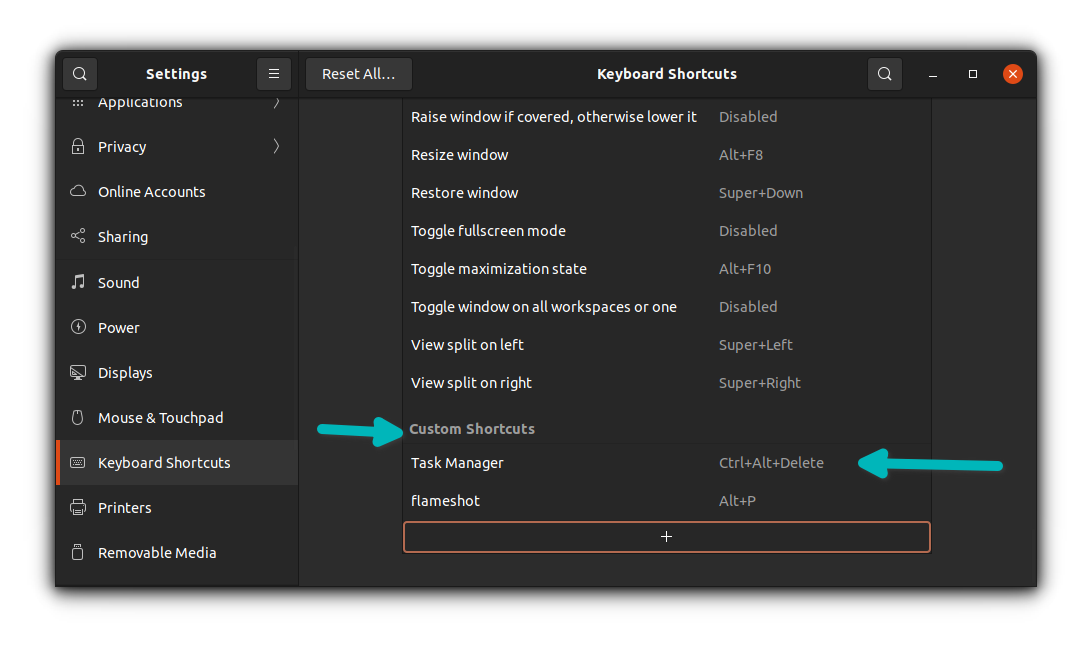The width and height of the screenshot is (1092, 647).
Task: Select the Printers sidebar icon
Action: [x=78, y=507]
